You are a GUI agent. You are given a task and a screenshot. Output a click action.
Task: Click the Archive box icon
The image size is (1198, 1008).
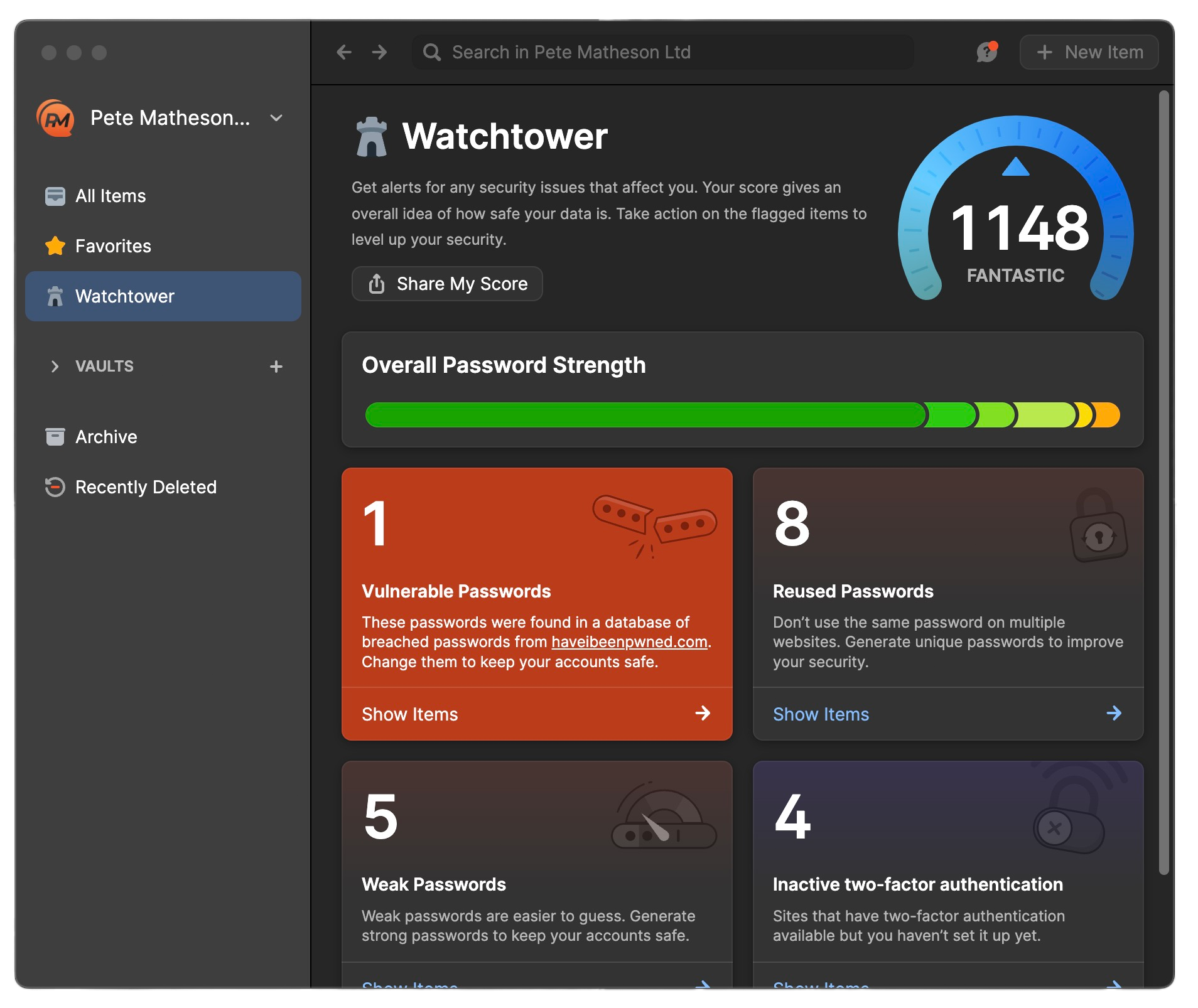[55, 437]
